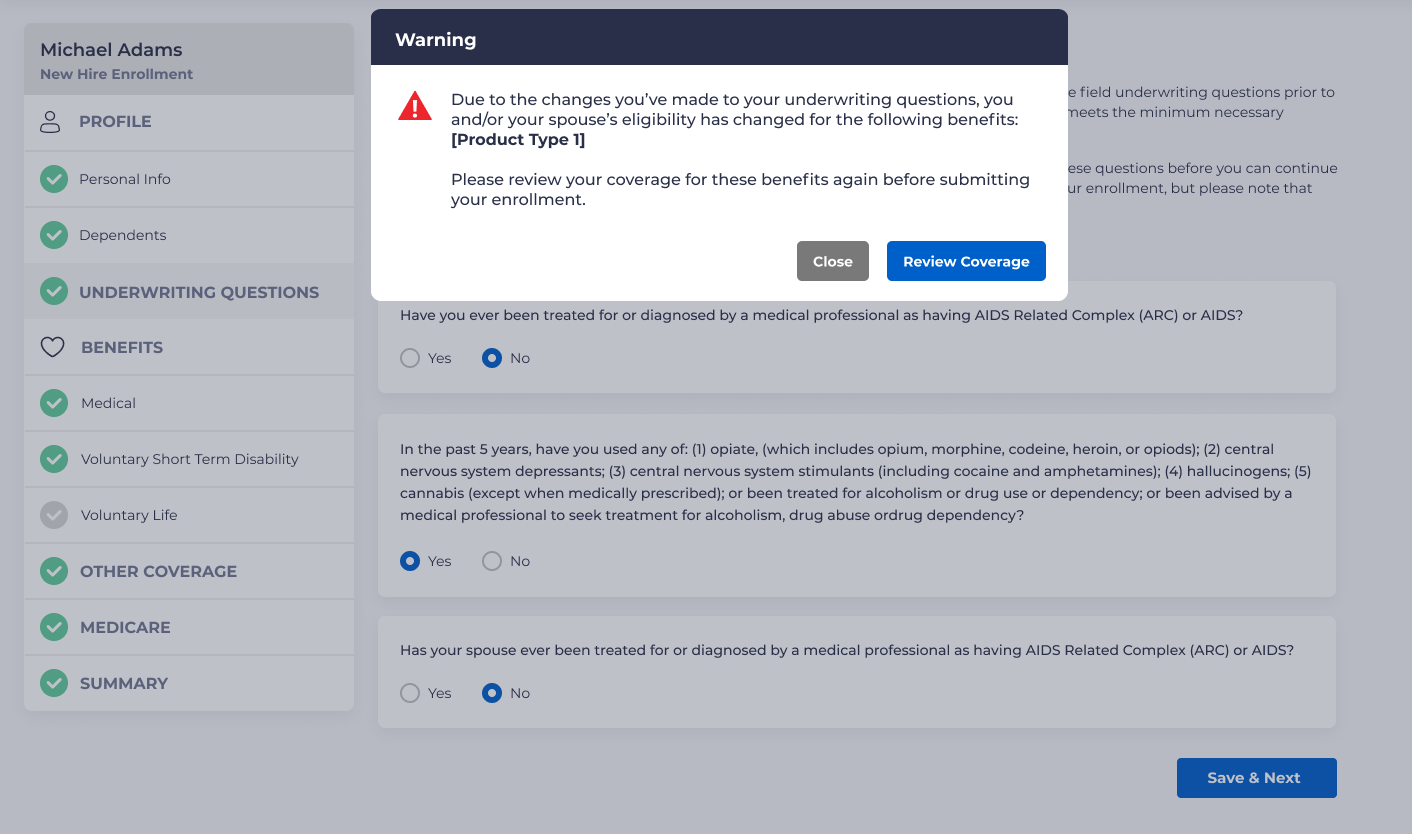Click the grey checkmark beside Voluntary Life
The height and width of the screenshot is (834, 1412).
tap(54, 515)
